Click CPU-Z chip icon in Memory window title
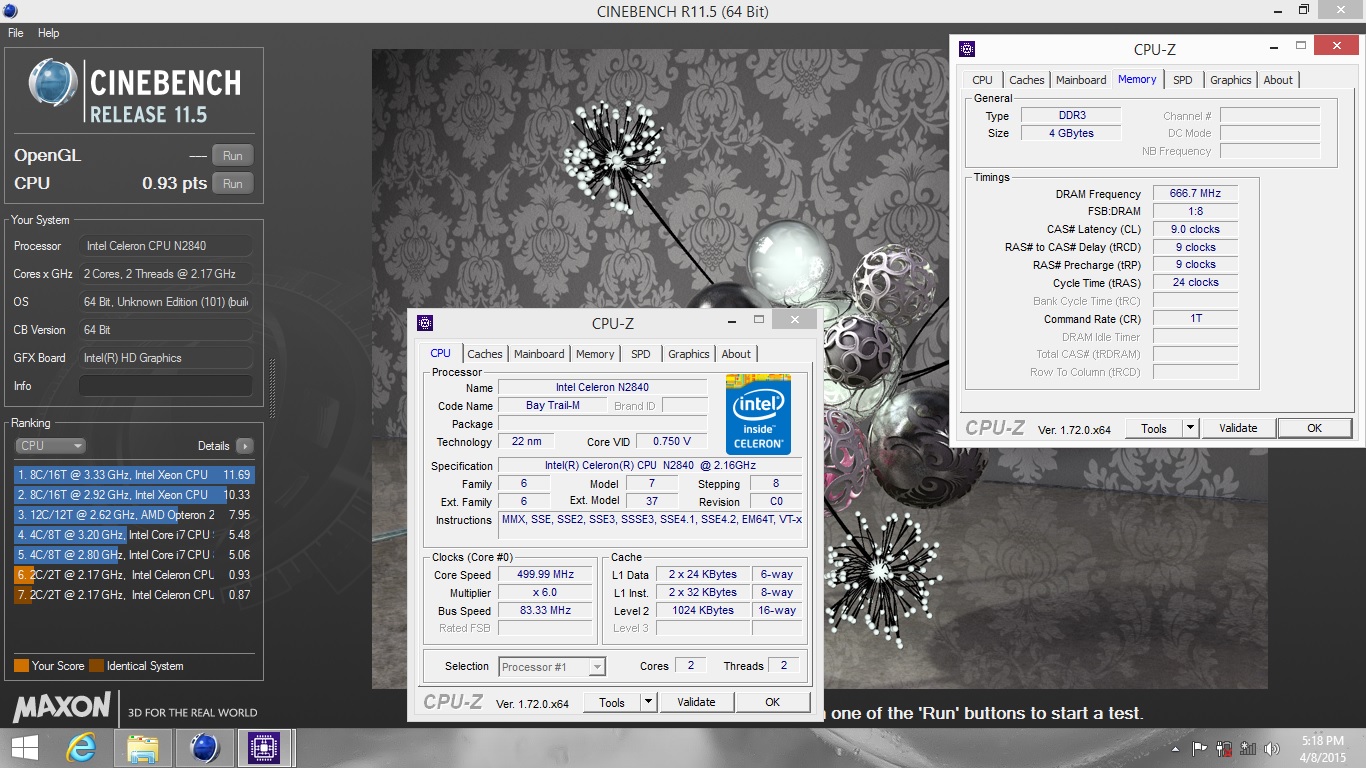The width and height of the screenshot is (1366, 768). pyautogui.click(x=967, y=49)
